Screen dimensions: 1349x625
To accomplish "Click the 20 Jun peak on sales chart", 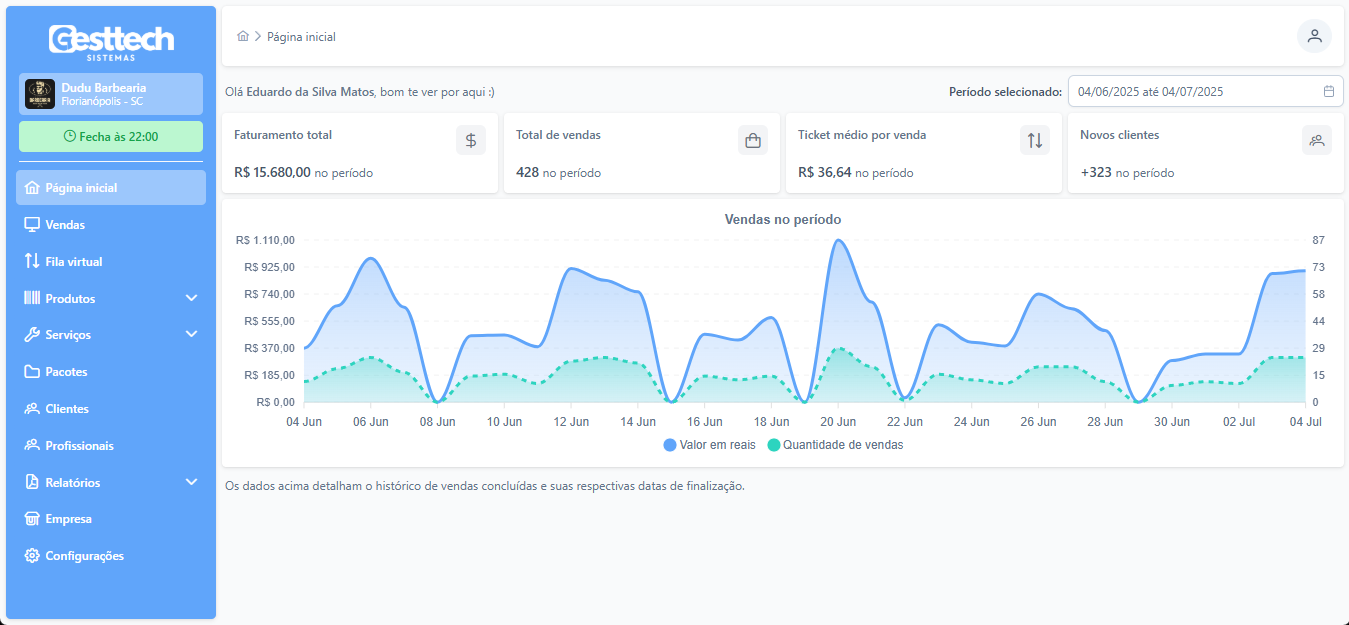I will (x=838, y=241).
